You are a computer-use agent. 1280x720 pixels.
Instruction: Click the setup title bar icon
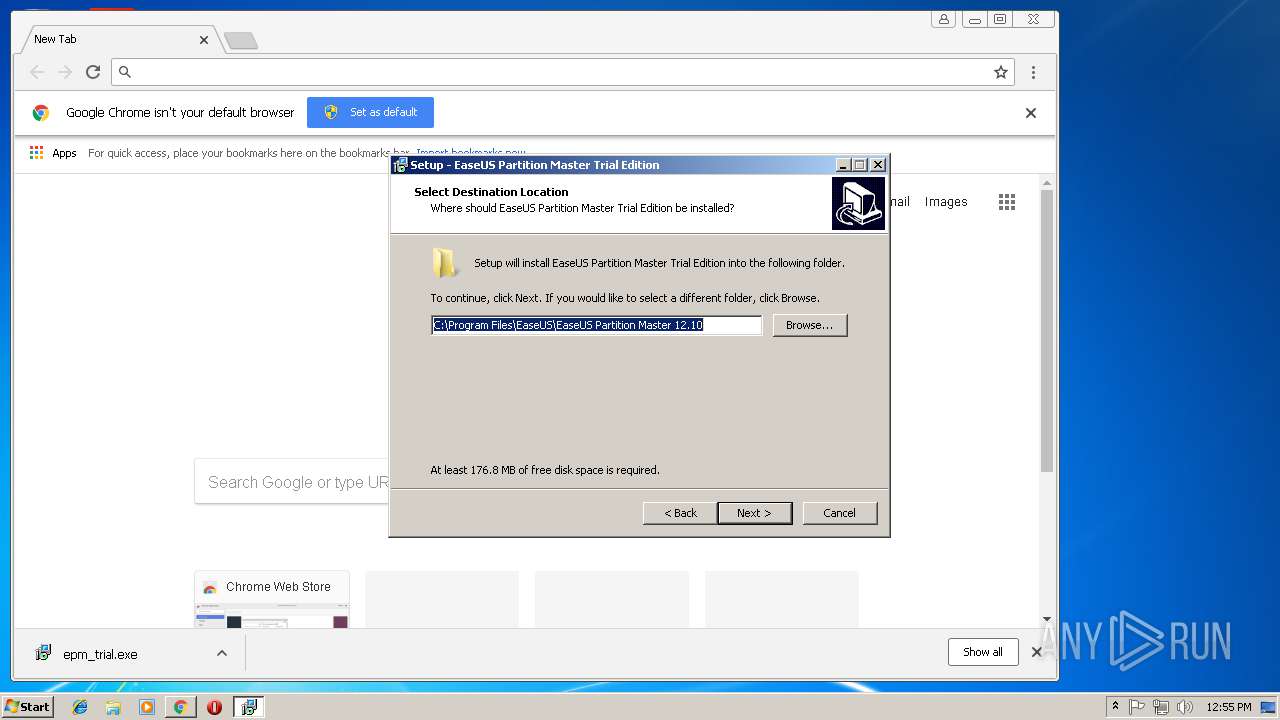pos(400,165)
